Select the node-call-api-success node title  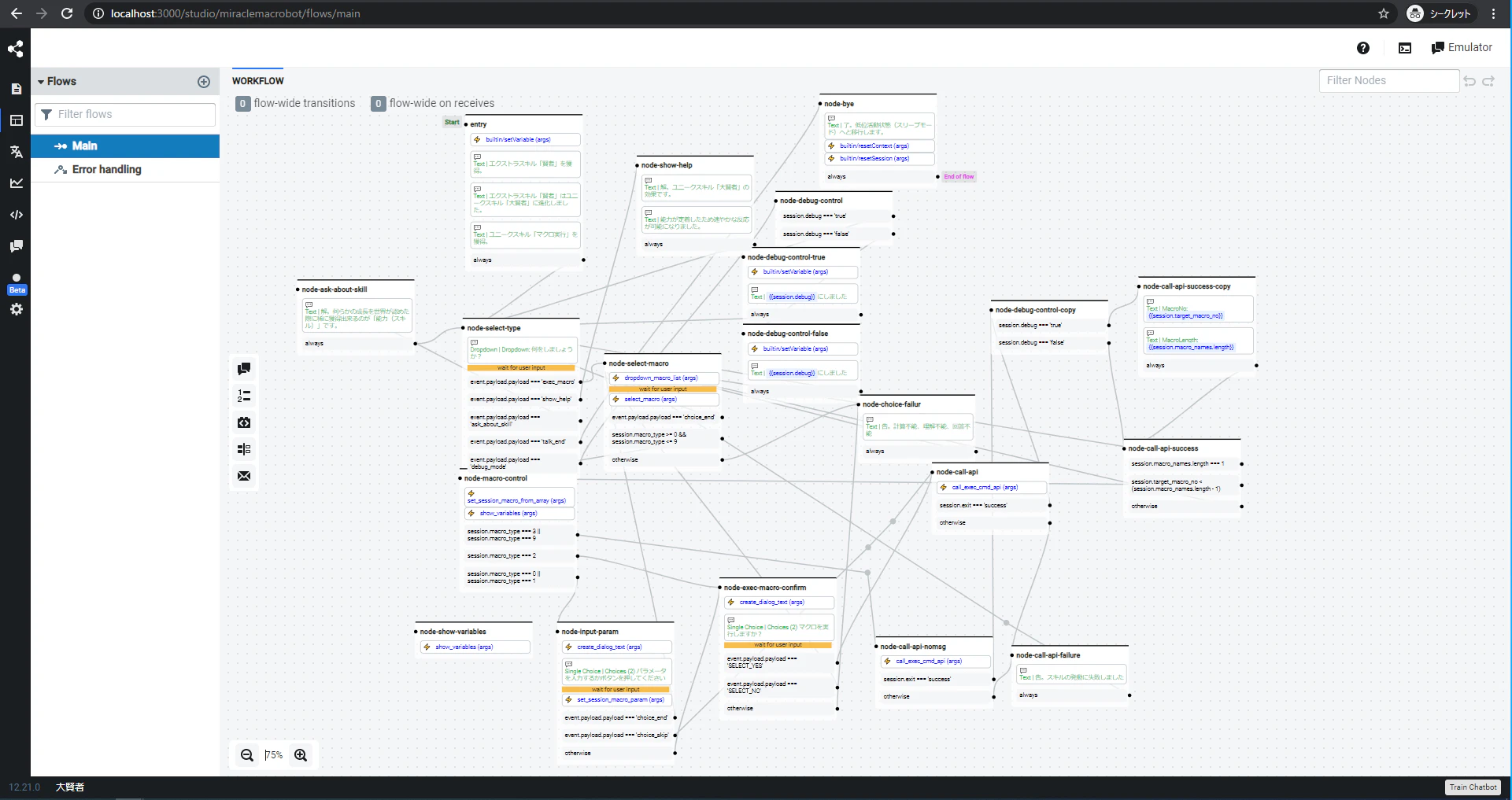[1163, 448]
